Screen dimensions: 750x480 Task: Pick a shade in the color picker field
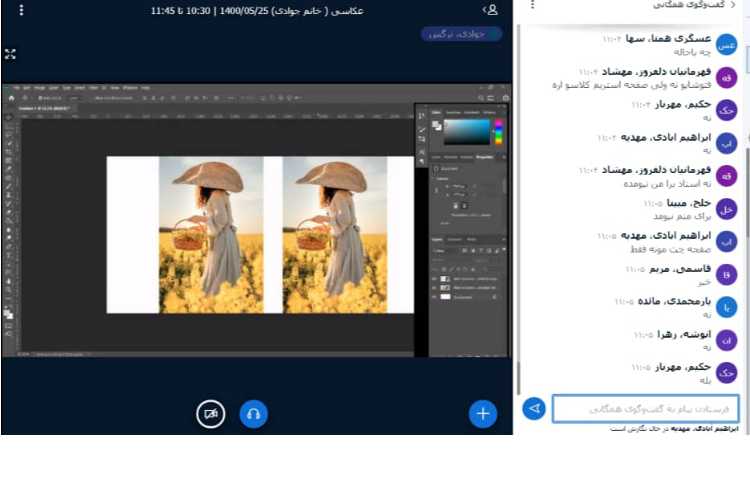coord(467,132)
